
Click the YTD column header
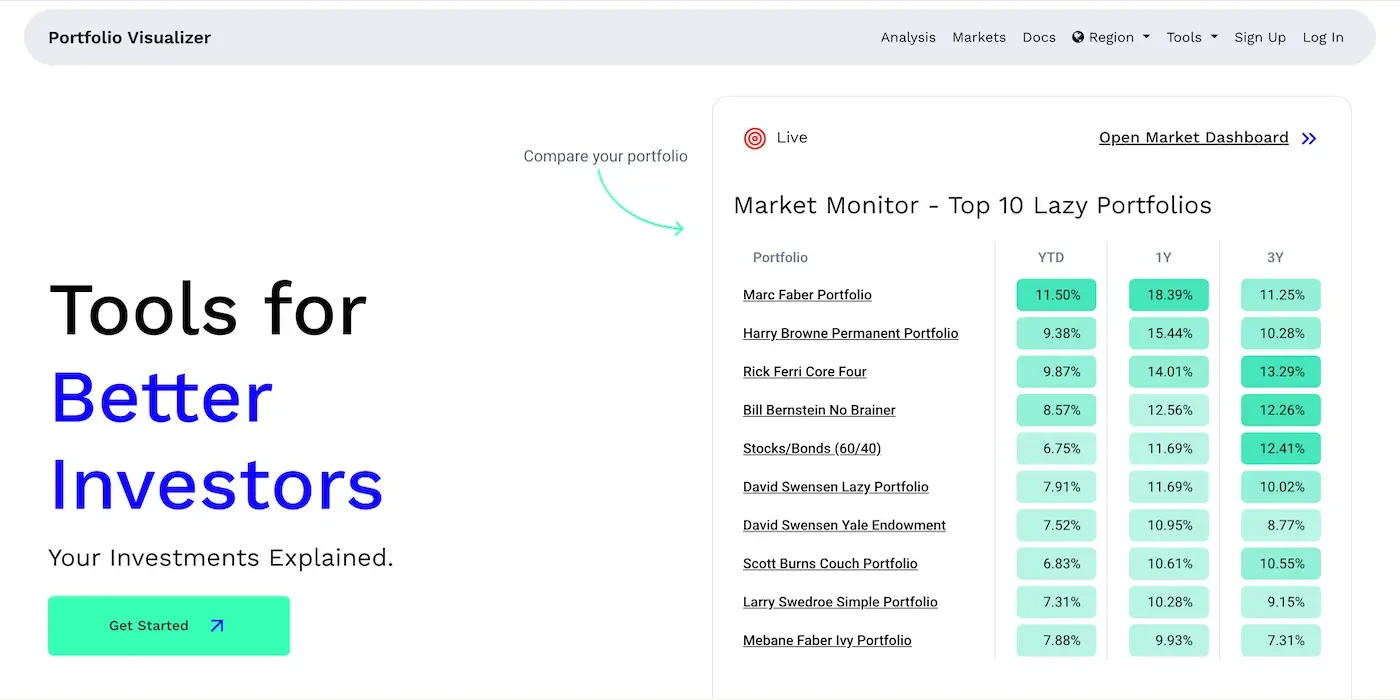(x=1051, y=258)
